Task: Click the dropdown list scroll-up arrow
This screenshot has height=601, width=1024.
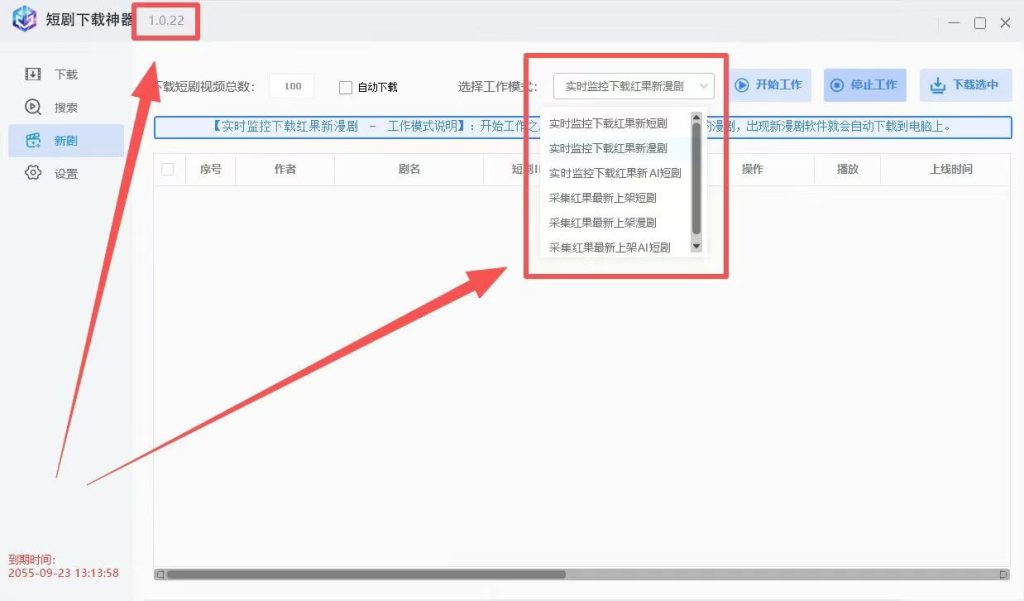Action: [696, 118]
